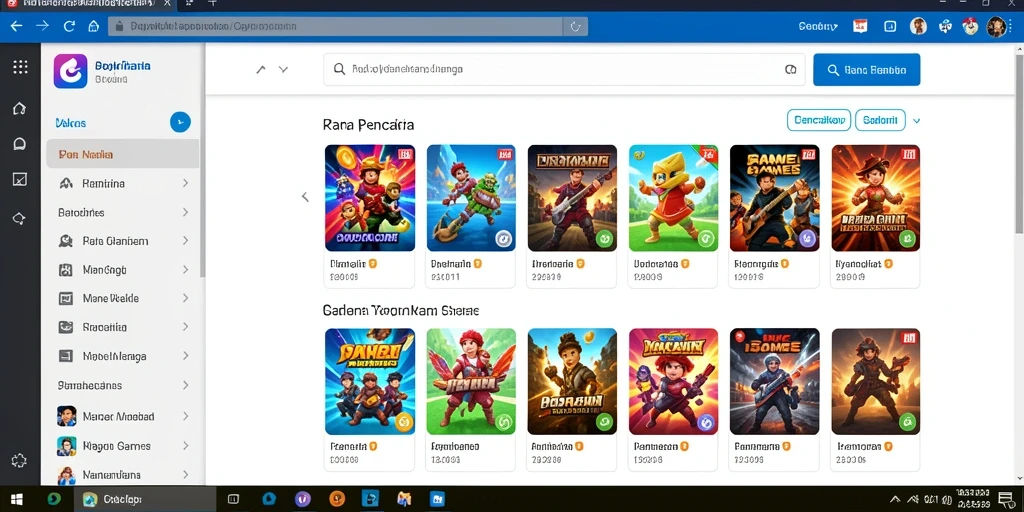Open the settings gear at the bottom of the left rail

pos(19,460)
